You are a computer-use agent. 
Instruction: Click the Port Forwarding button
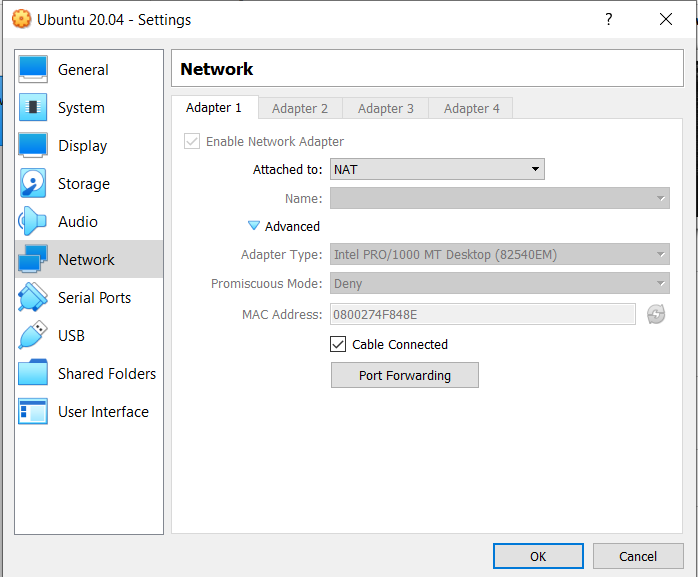coord(405,375)
